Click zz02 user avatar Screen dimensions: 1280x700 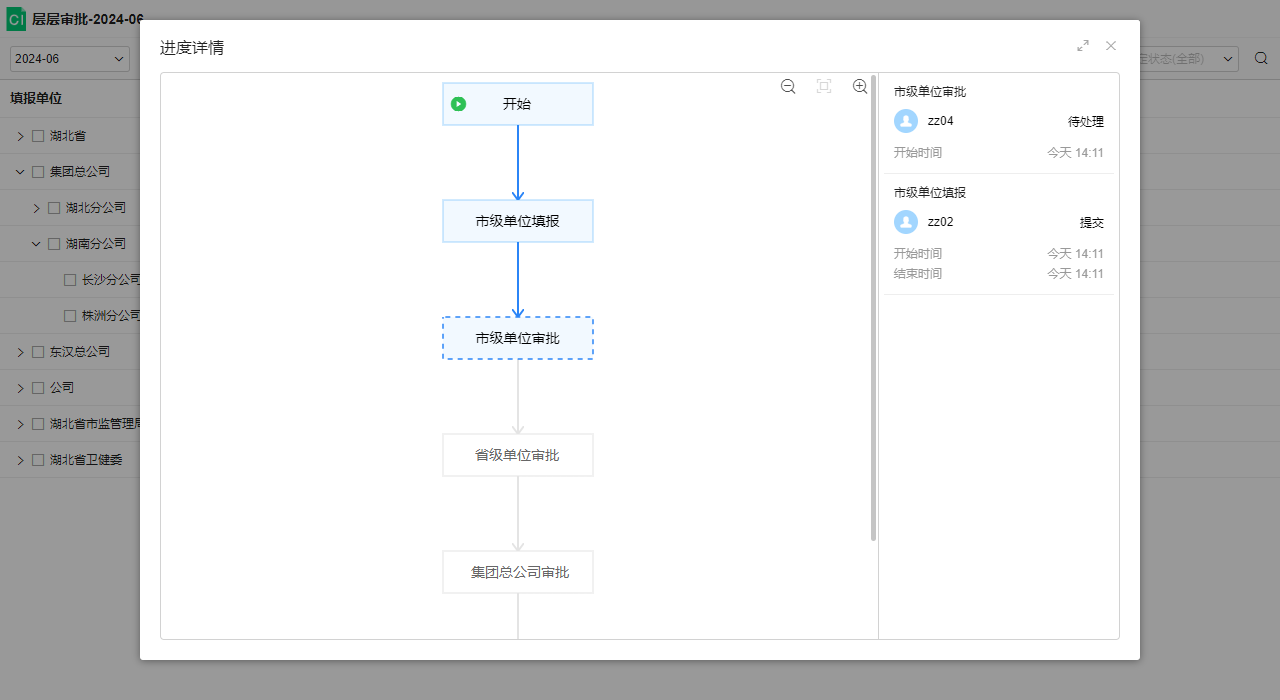point(906,222)
